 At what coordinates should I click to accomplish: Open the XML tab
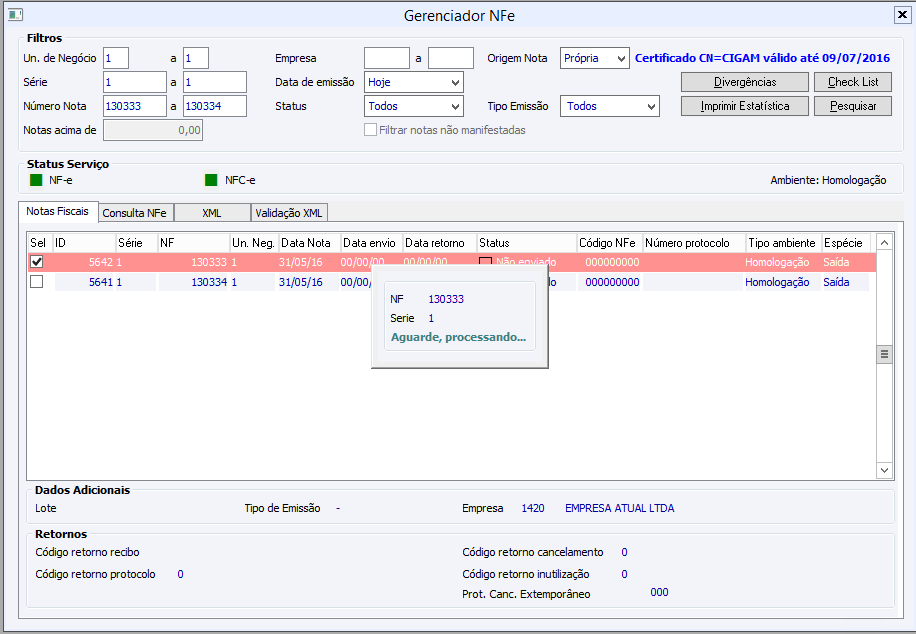click(x=212, y=213)
